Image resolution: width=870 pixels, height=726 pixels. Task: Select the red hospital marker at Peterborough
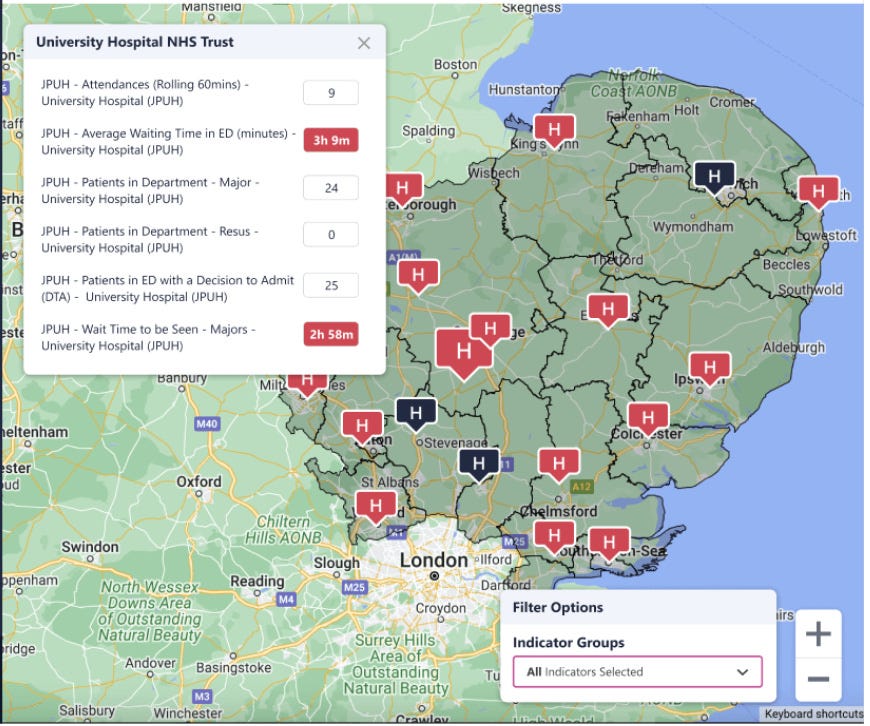click(403, 189)
